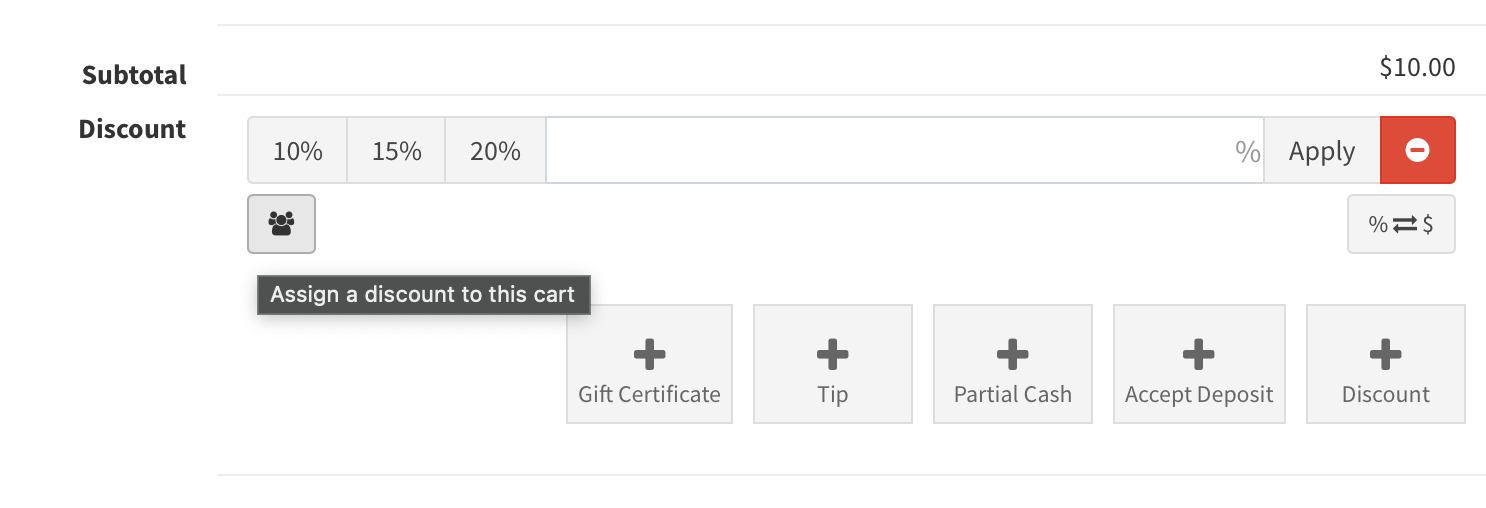The height and width of the screenshot is (508, 1486).
Task: Click the Subtotal label
Action: (x=134, y=75)
